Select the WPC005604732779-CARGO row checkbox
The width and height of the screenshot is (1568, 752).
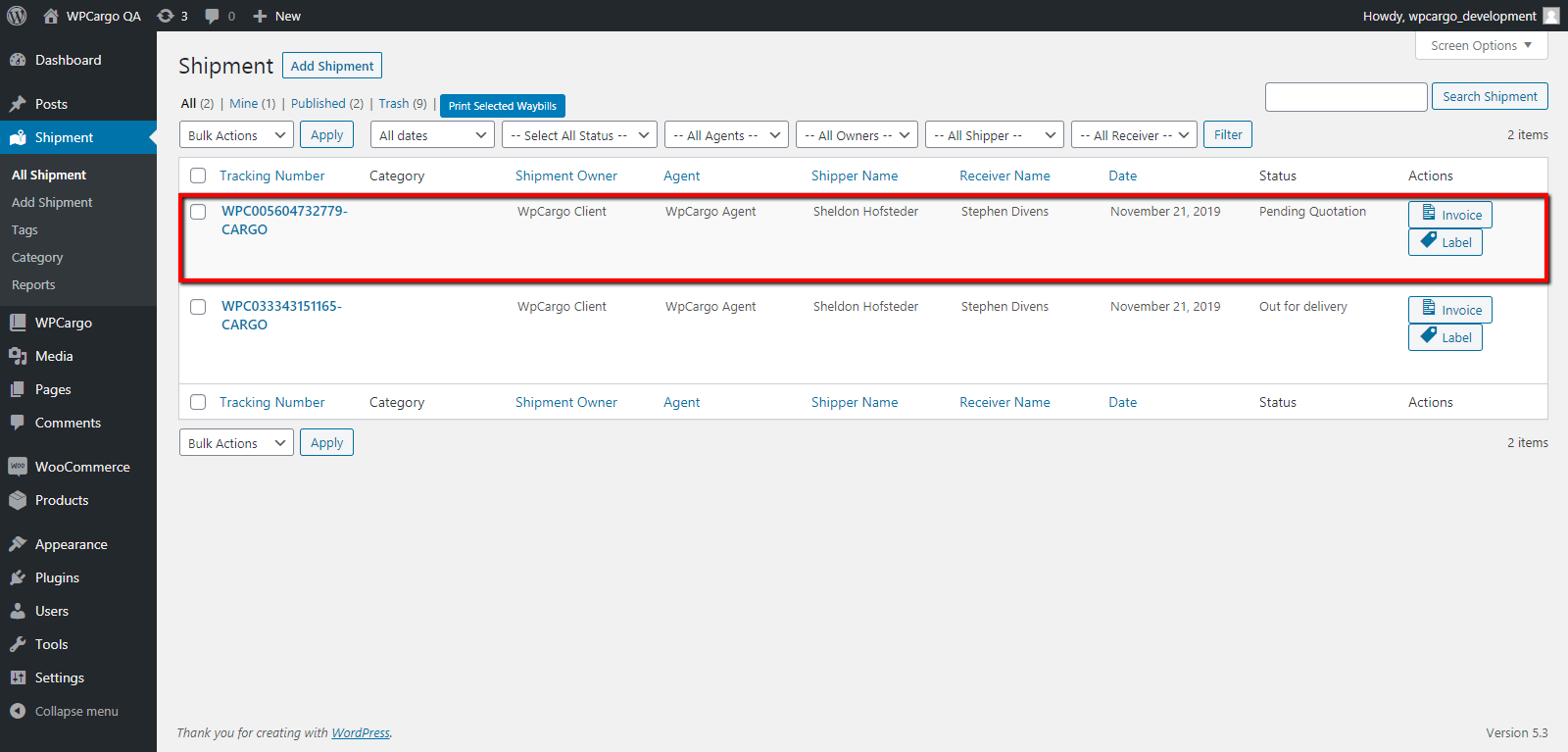(x=198, y=212)
